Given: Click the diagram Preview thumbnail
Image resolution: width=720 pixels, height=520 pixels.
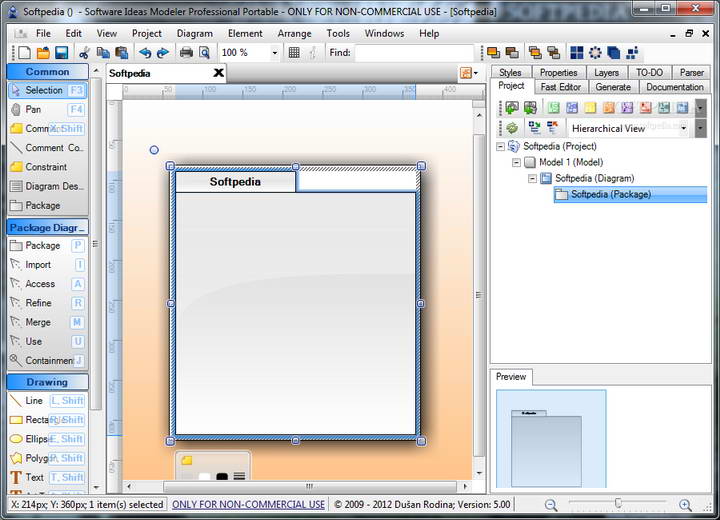Looking at the screenshot, I should point(551,438).
